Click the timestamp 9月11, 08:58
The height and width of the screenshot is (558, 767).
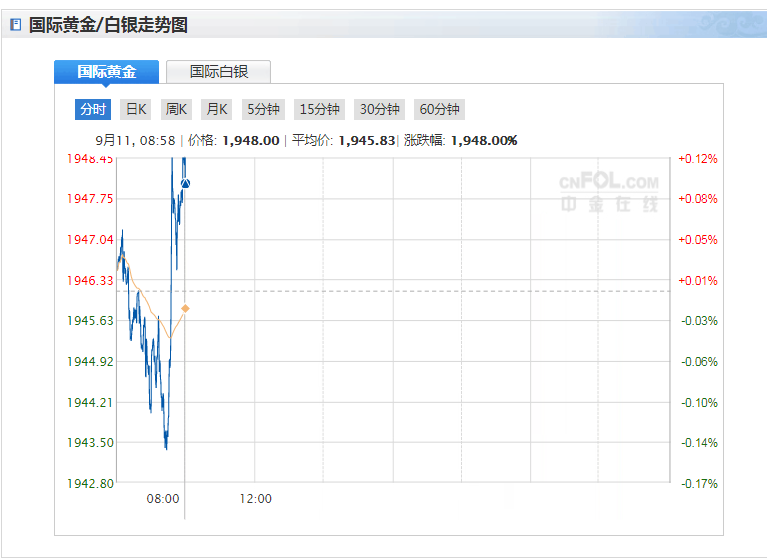point(135,141)
